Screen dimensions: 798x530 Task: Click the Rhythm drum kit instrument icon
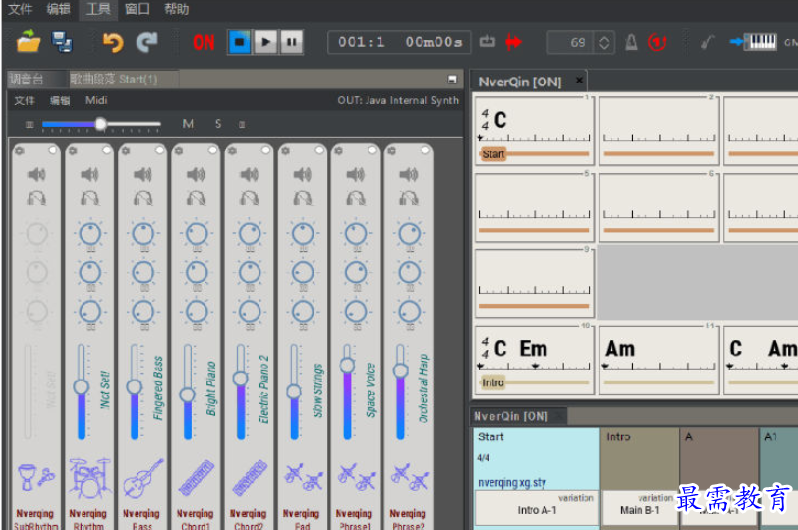pyautogui.click(x=90, y=479)
